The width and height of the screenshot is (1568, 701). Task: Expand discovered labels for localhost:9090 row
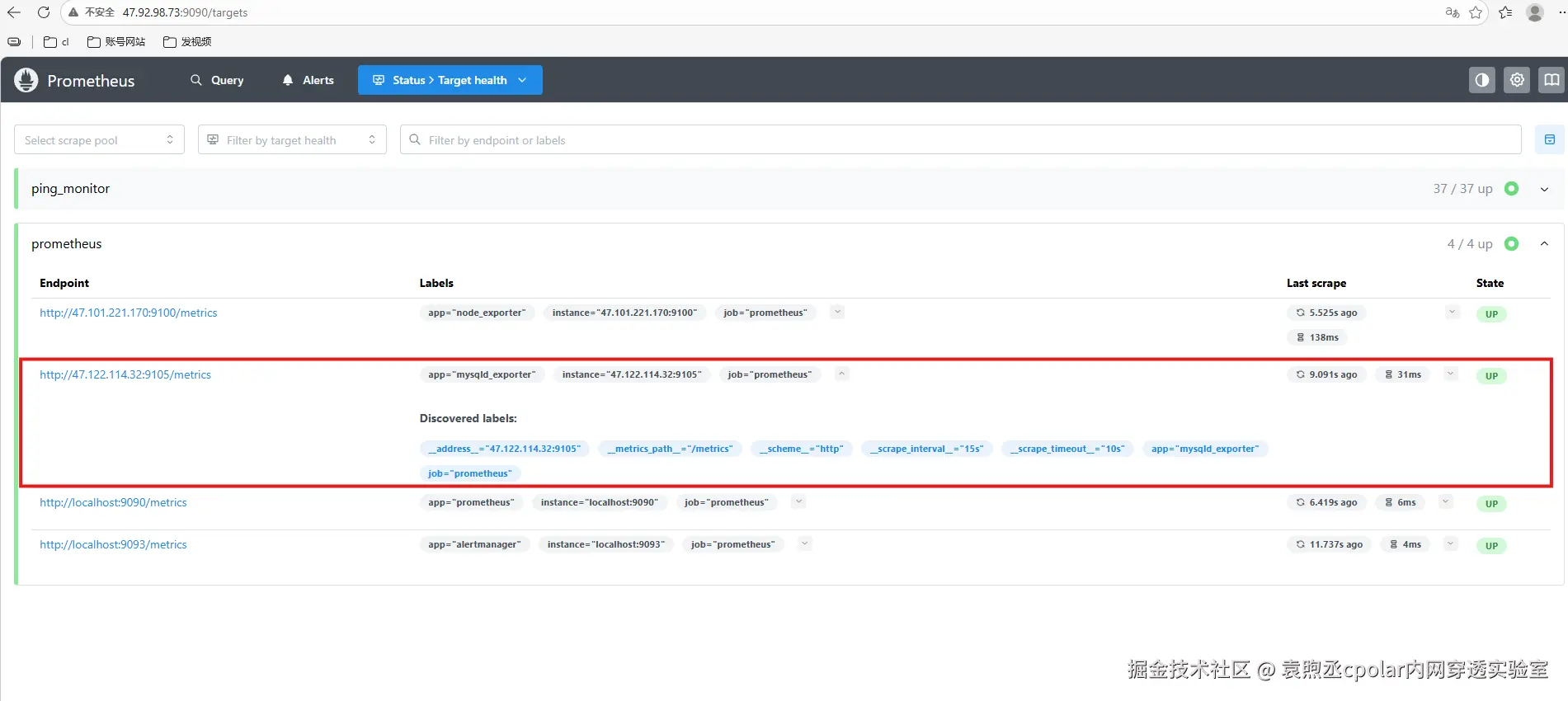[x=798, y=501]
